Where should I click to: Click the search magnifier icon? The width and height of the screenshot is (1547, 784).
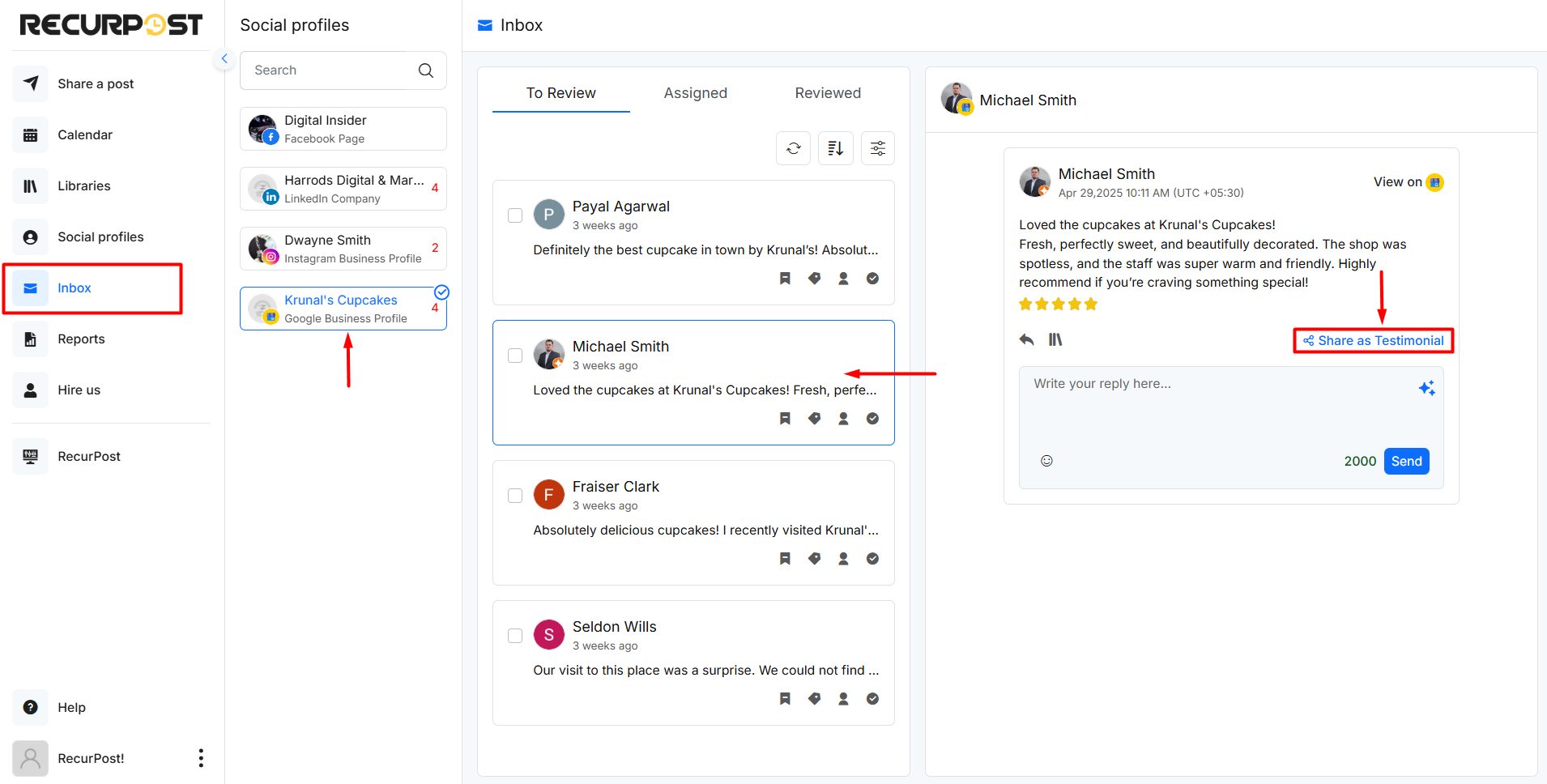point(426,70)
